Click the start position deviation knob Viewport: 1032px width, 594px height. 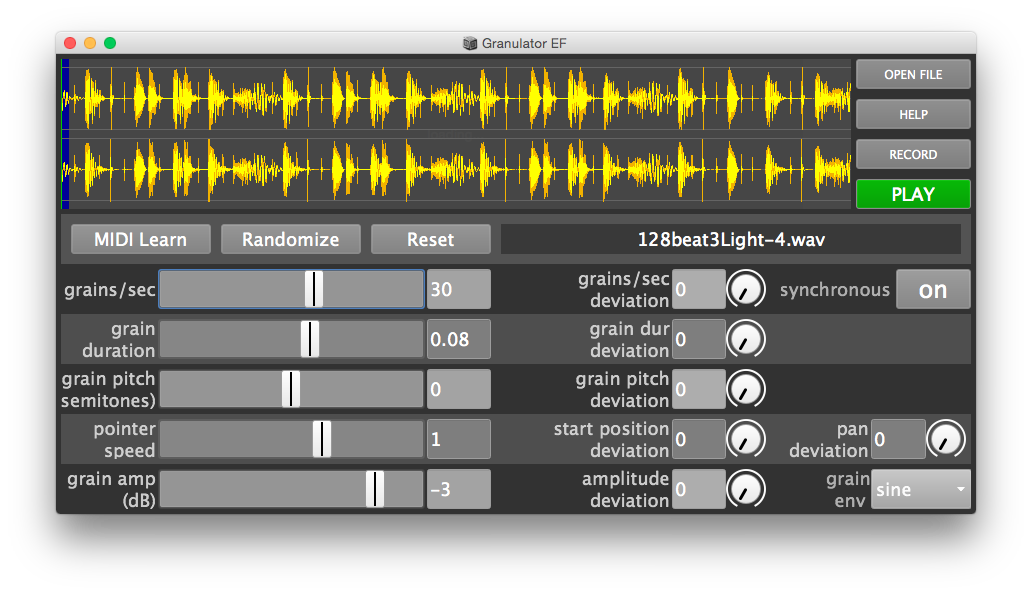pos(746,439)
